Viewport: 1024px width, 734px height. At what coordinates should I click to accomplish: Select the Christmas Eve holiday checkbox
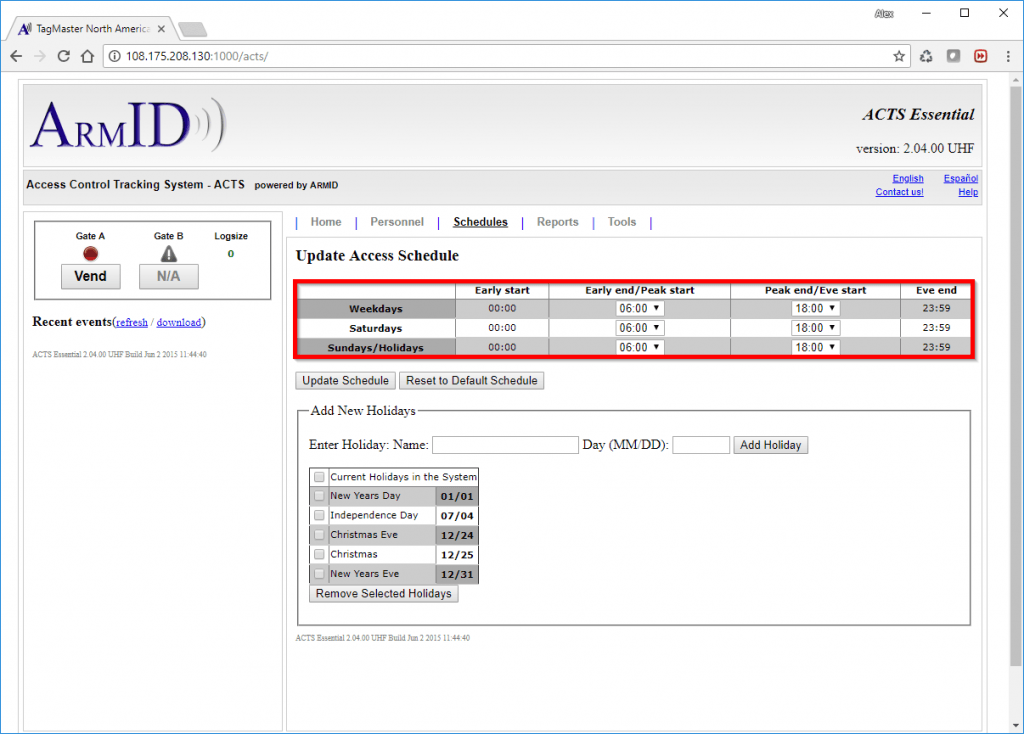click(319, 535)
